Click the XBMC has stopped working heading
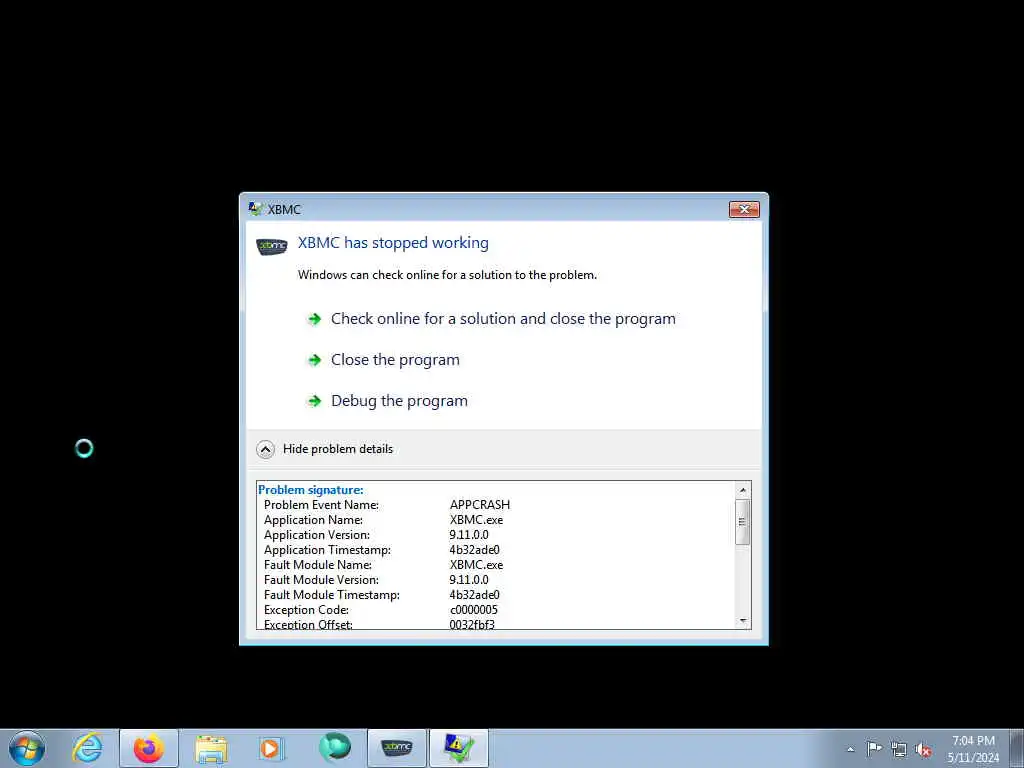Screen dimensions: 1024x768 click(393, 243)
